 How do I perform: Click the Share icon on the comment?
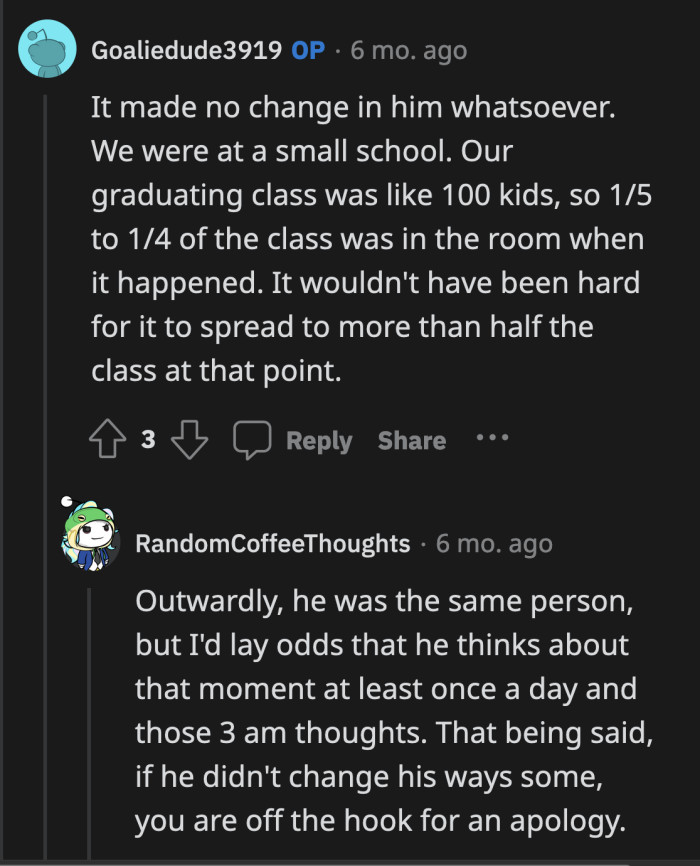(x=410, y=440)
